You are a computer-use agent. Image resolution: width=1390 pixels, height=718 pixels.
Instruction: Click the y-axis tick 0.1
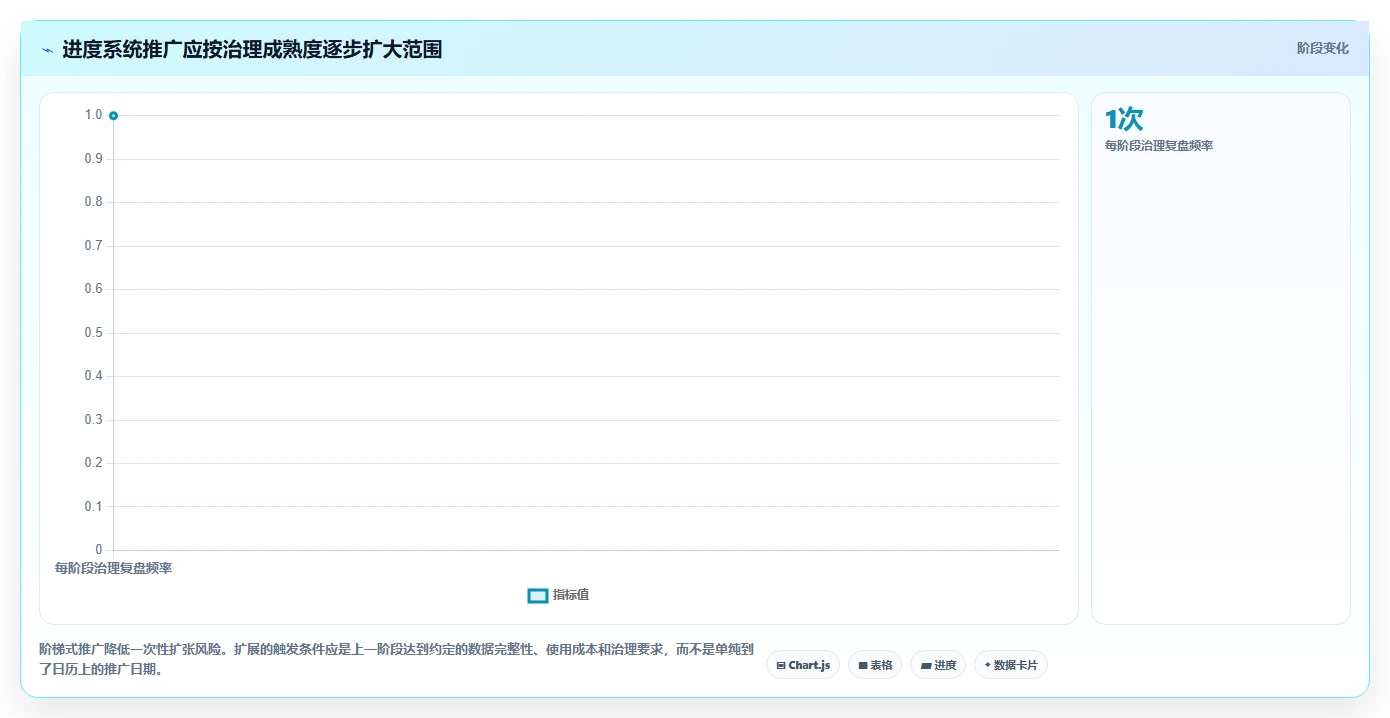93,507
